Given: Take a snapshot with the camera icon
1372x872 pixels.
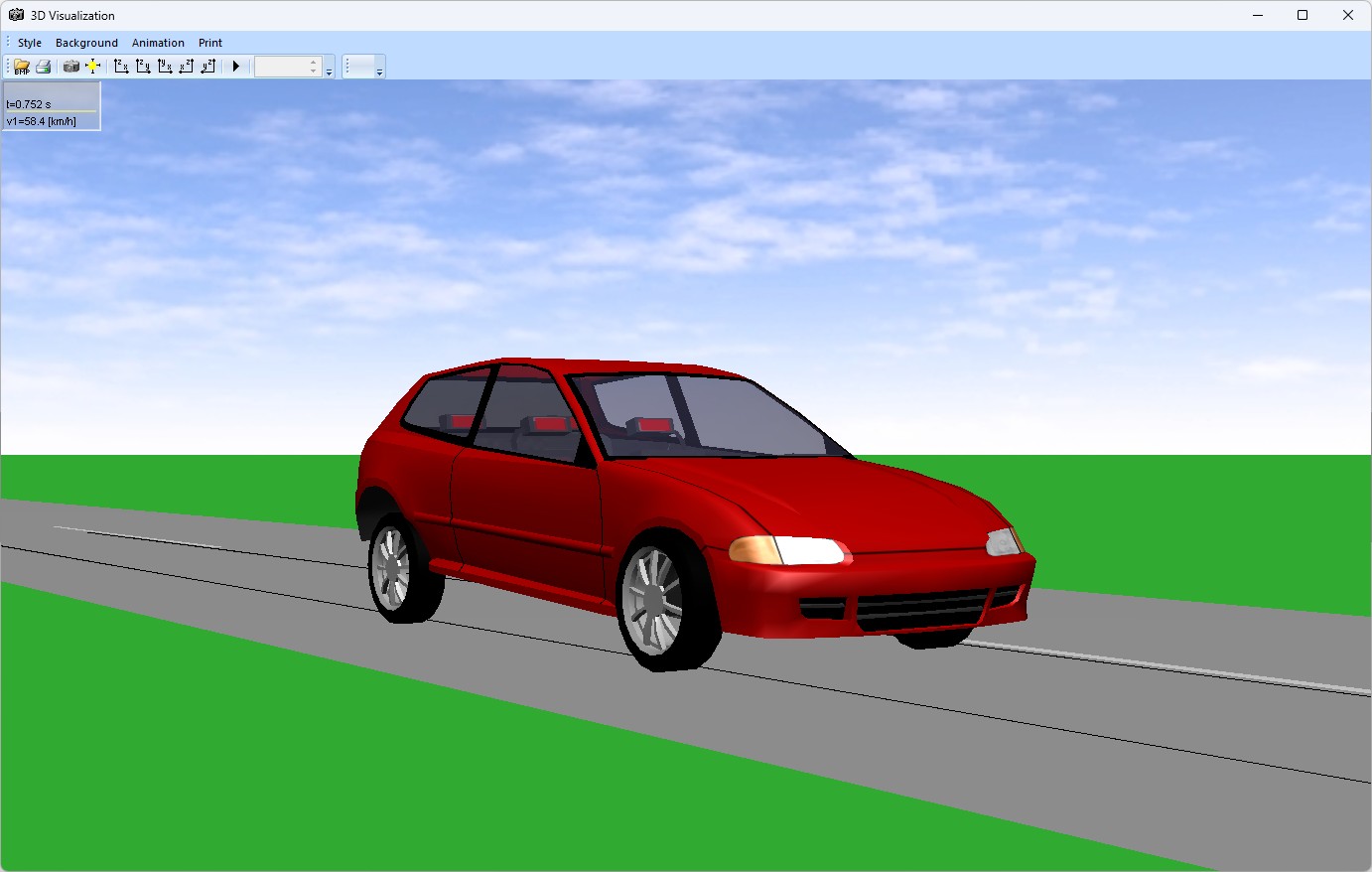Looking at the screenshot, I should coord(71,66).
